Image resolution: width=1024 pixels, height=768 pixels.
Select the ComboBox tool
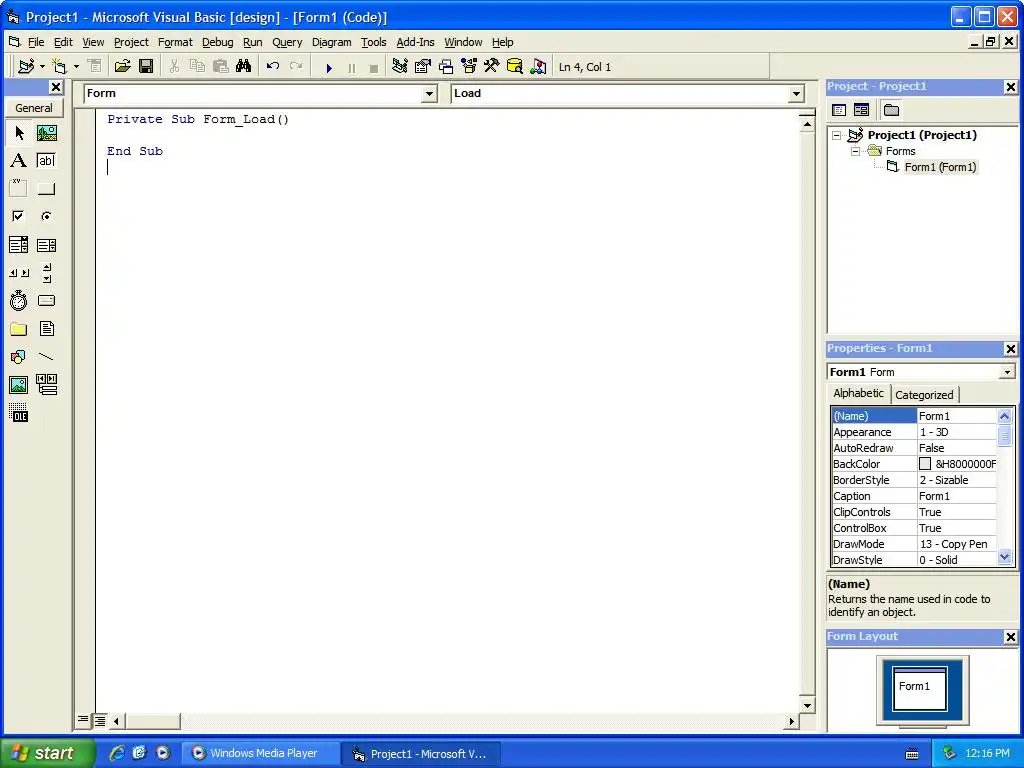pyautogui.click(x=19, y=245)
